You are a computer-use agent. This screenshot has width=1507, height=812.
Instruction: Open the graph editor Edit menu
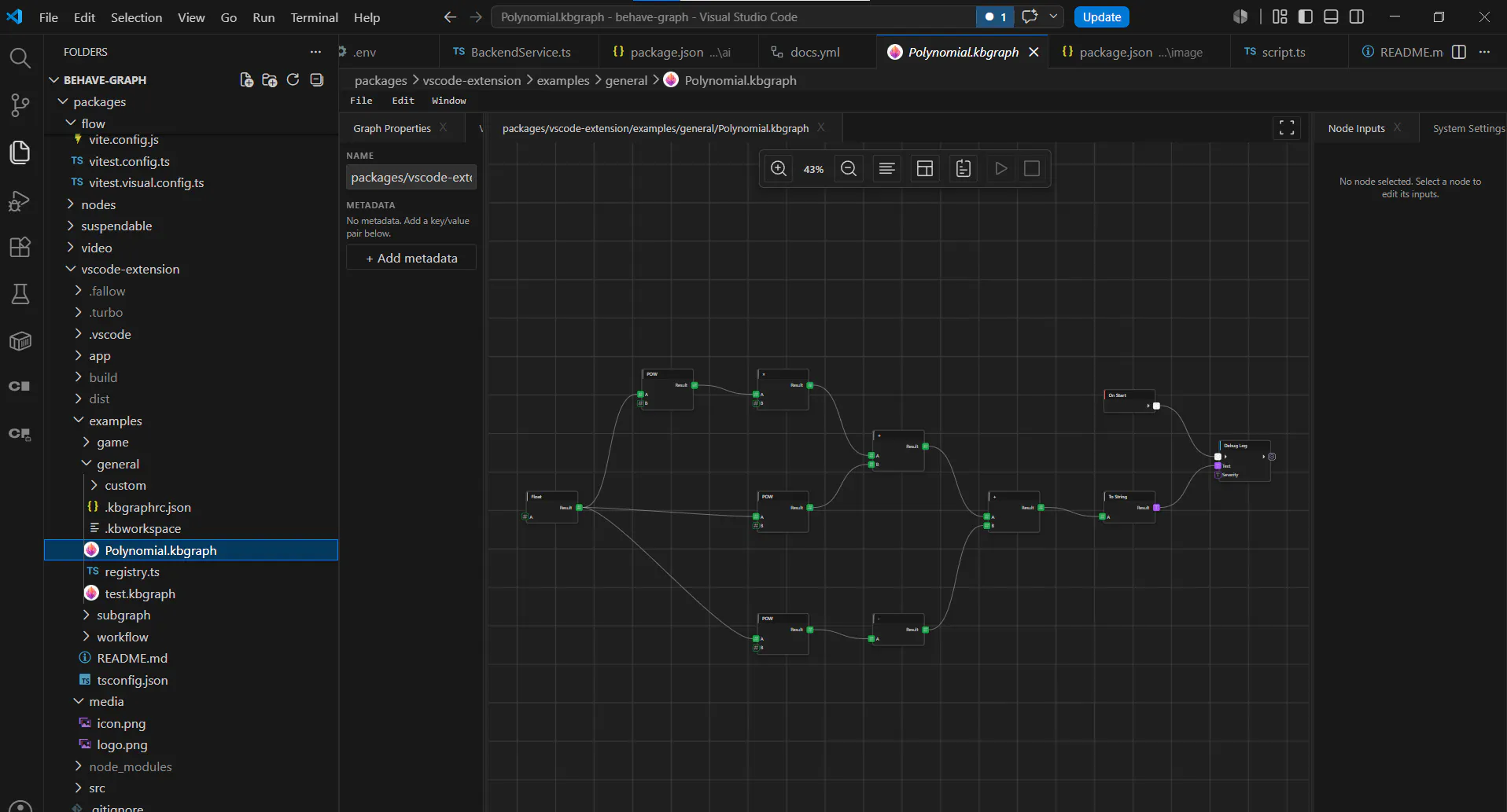point(403,101)
